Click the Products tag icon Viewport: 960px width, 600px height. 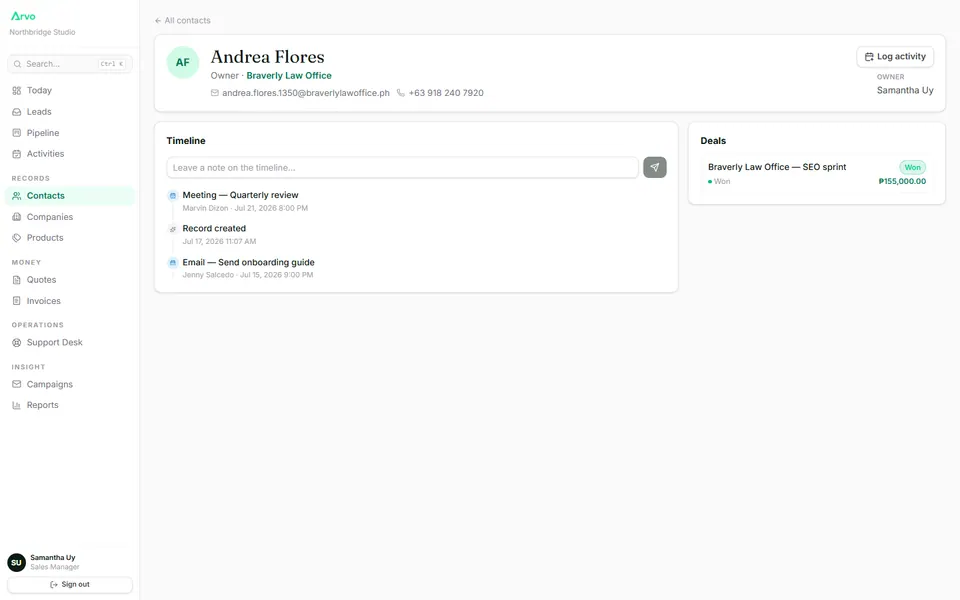[17, 238]
